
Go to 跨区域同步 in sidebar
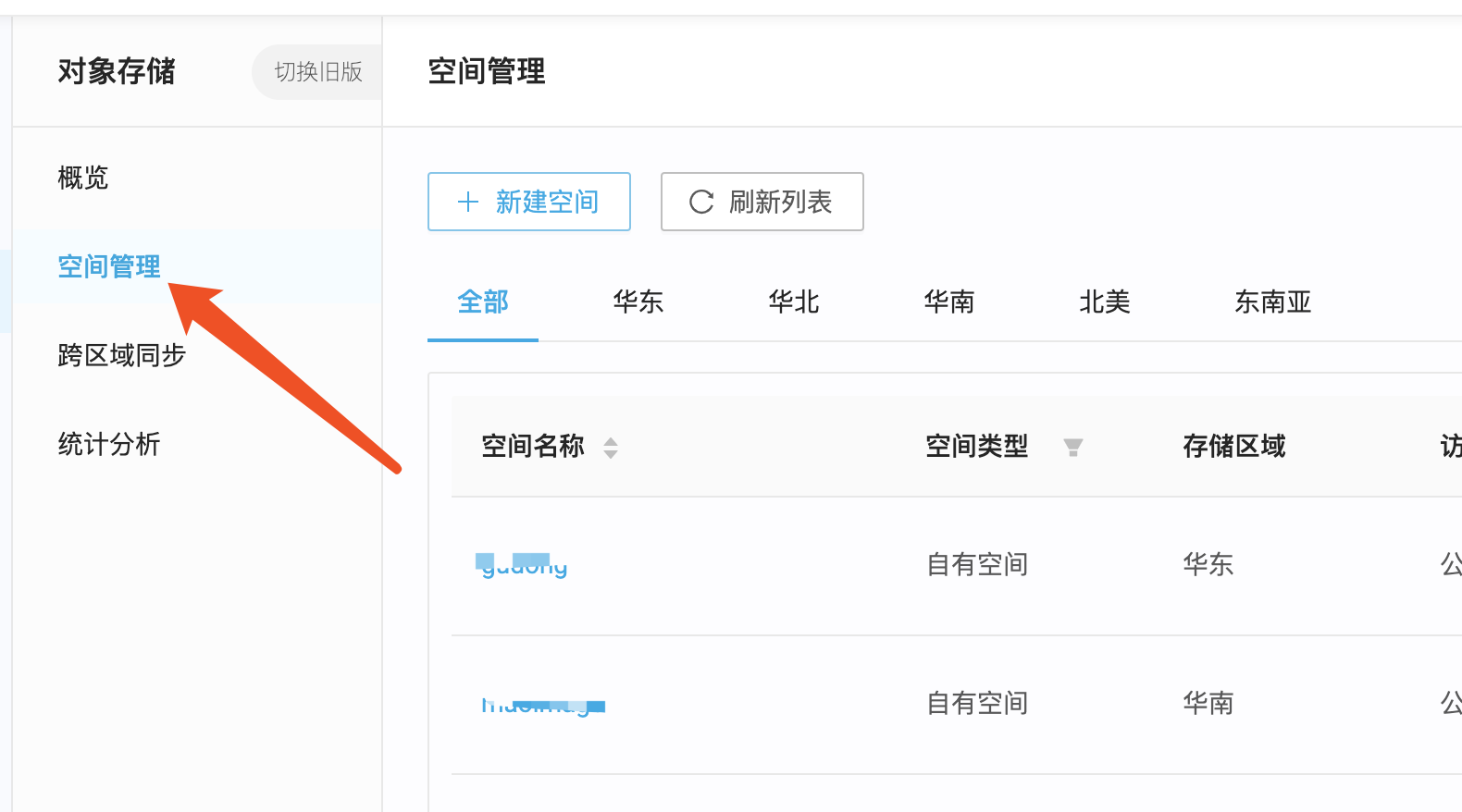pyautogui.click(x=122, y=355)
